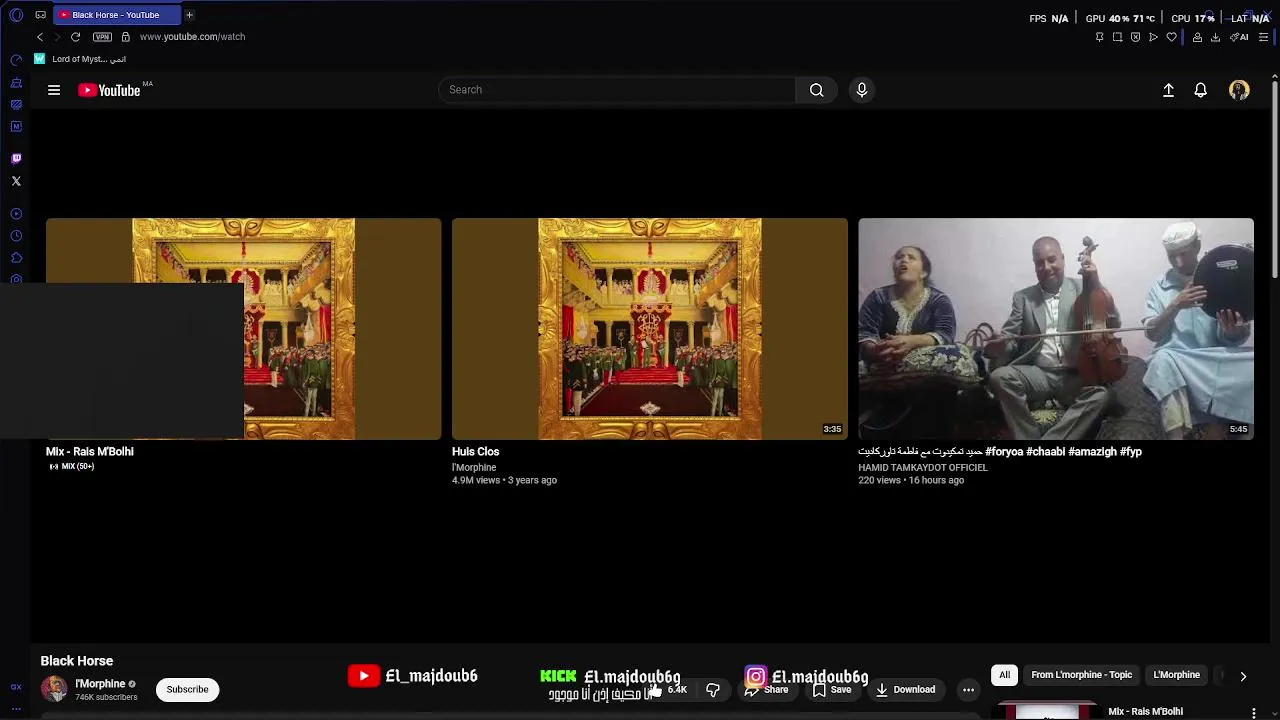Open ad blocker shield icon
The image size is (1280, 720).
(x=1135, y=37)
